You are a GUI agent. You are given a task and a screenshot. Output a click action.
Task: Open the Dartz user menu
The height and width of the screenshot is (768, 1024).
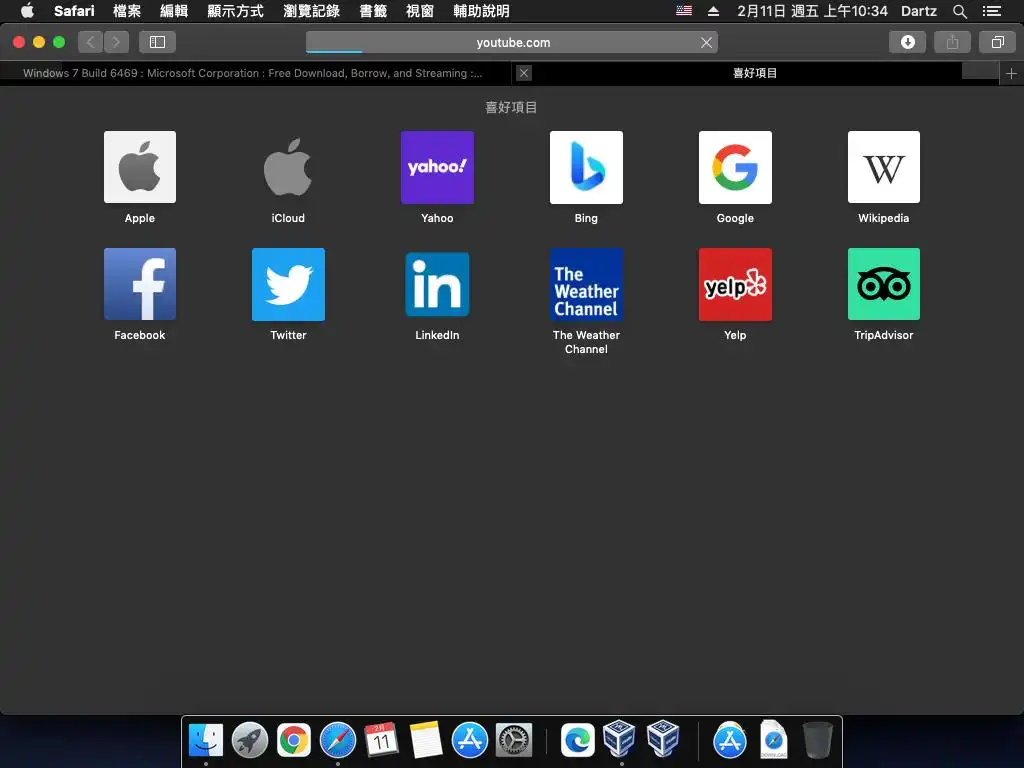pyautogui.click(x=919, y=10)
